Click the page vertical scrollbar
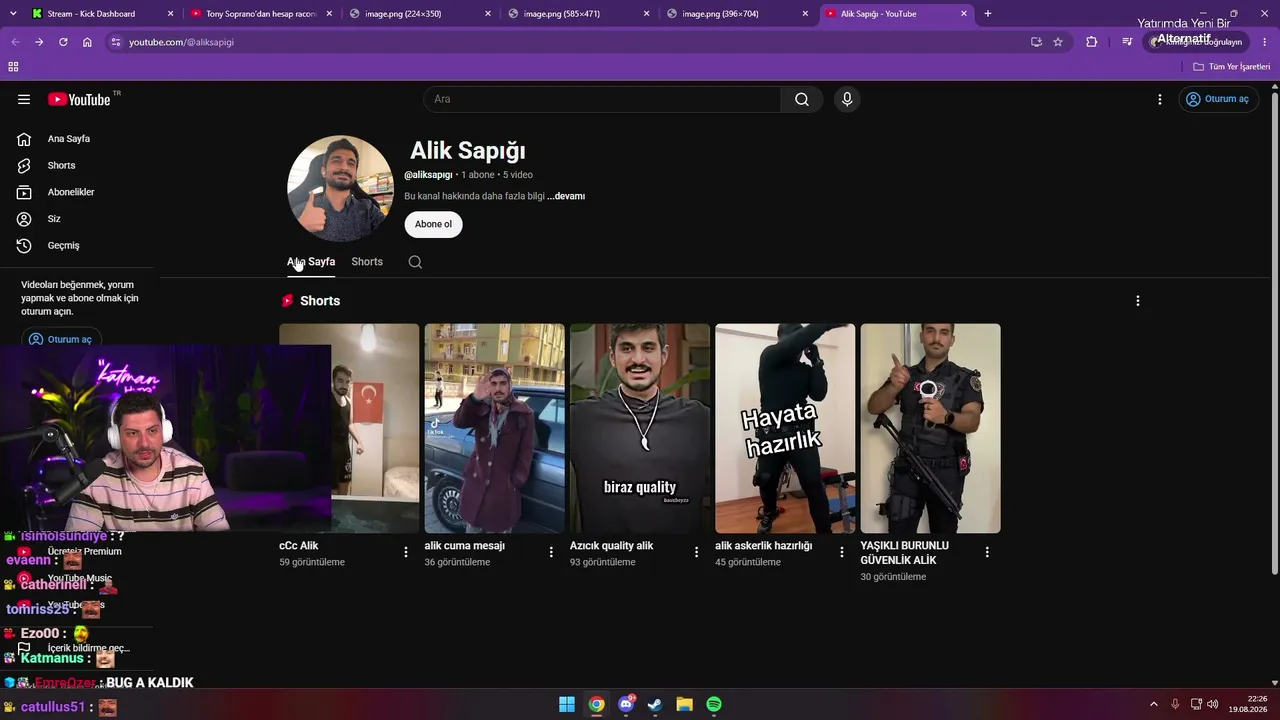The height and width of the screenshot is (720, 1280). (x=1274, y=335)
